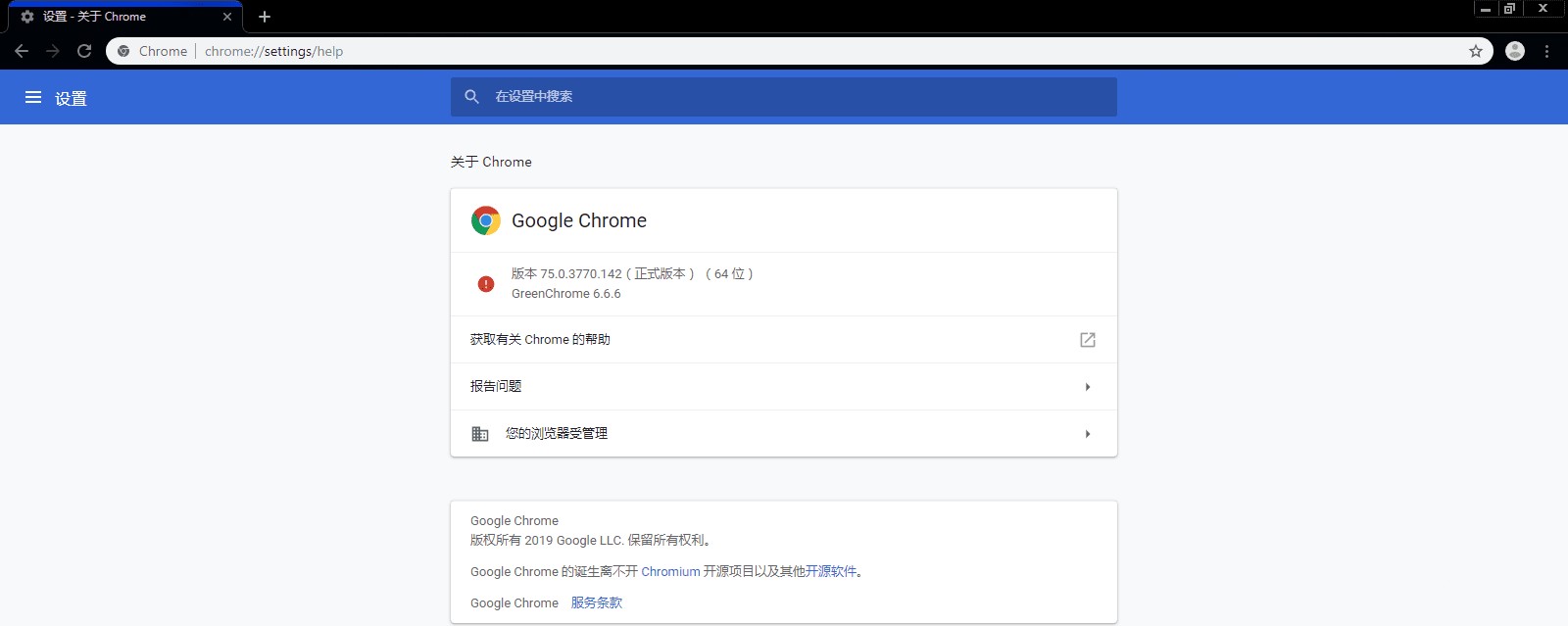This screenshot has height=626, width=1568.
Task: Reload the current page
Action: pos(84,51)
